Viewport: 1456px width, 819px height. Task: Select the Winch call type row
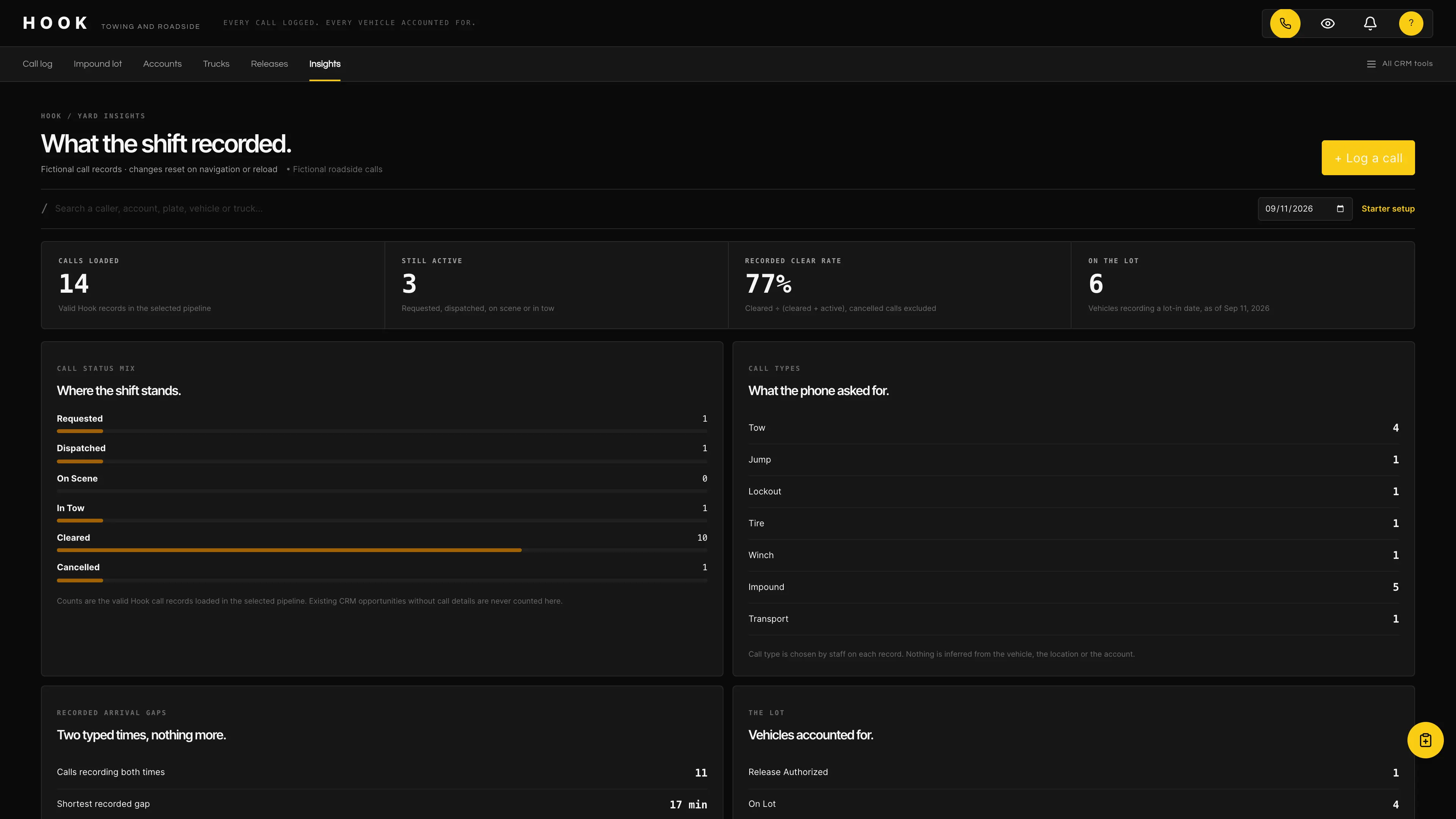pos(1073,555)
